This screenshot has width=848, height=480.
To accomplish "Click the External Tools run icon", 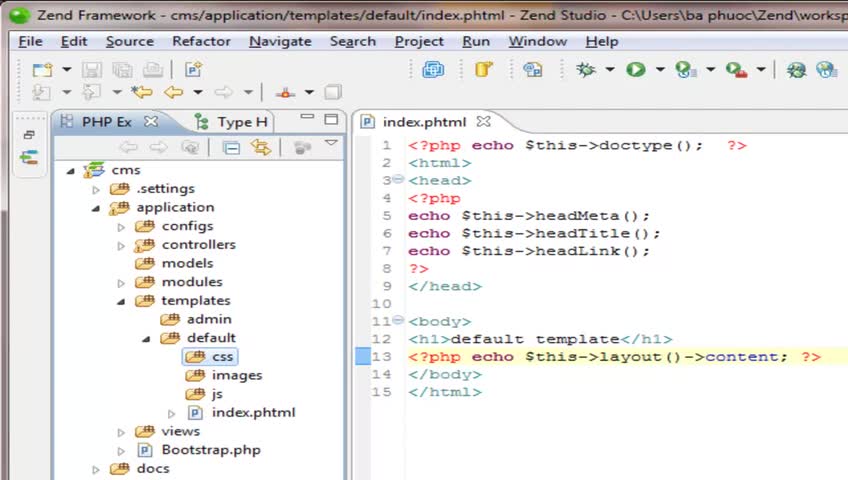I will tap(736, 70).
